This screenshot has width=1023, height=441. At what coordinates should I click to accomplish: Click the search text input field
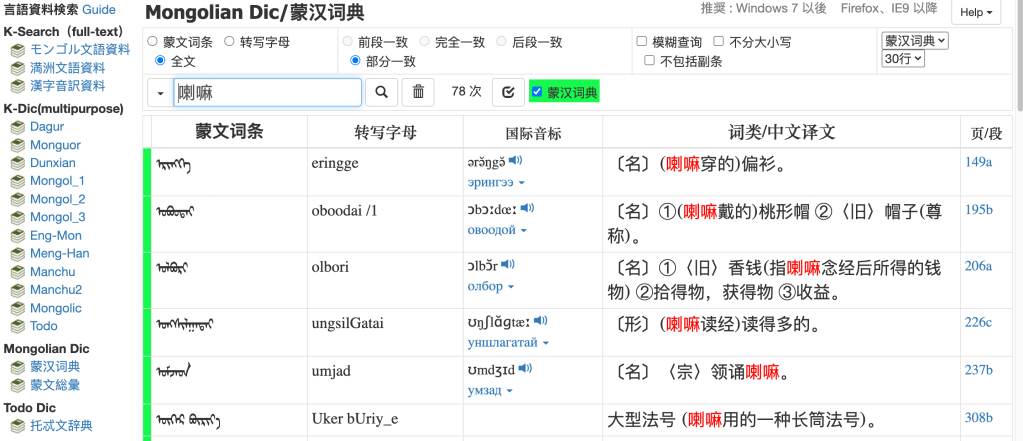(267, 92)
